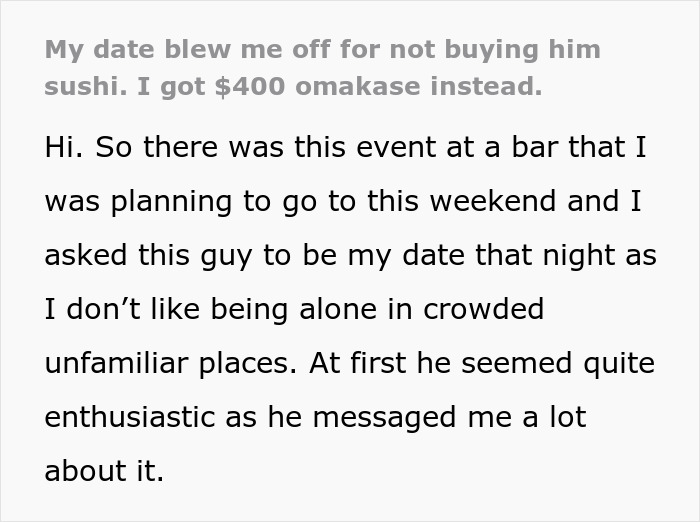Image resolution: width=700 pixels, height=522 pixels.
Task: Click the word "planning" in the paragraph
Action: click(x=171, y=202)
